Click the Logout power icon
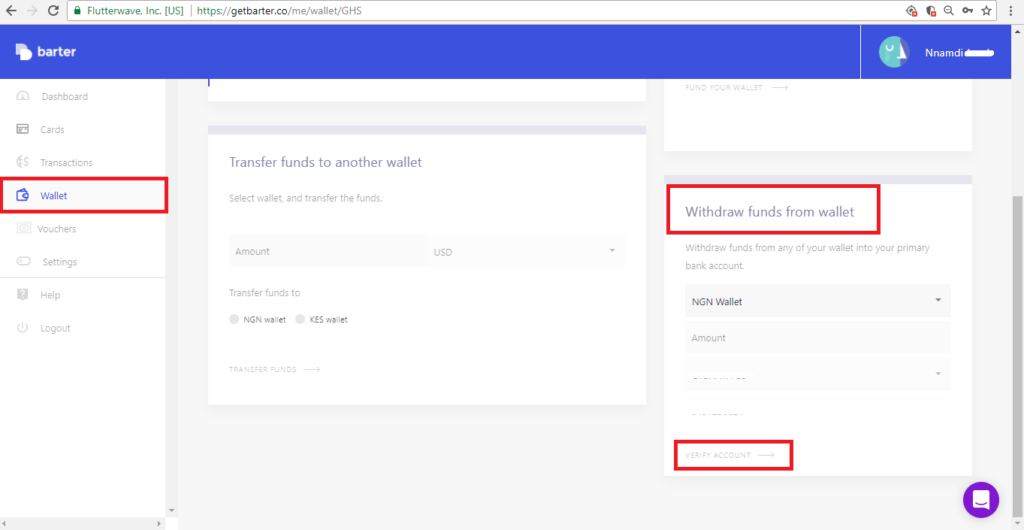 click(x=23, y=328)
